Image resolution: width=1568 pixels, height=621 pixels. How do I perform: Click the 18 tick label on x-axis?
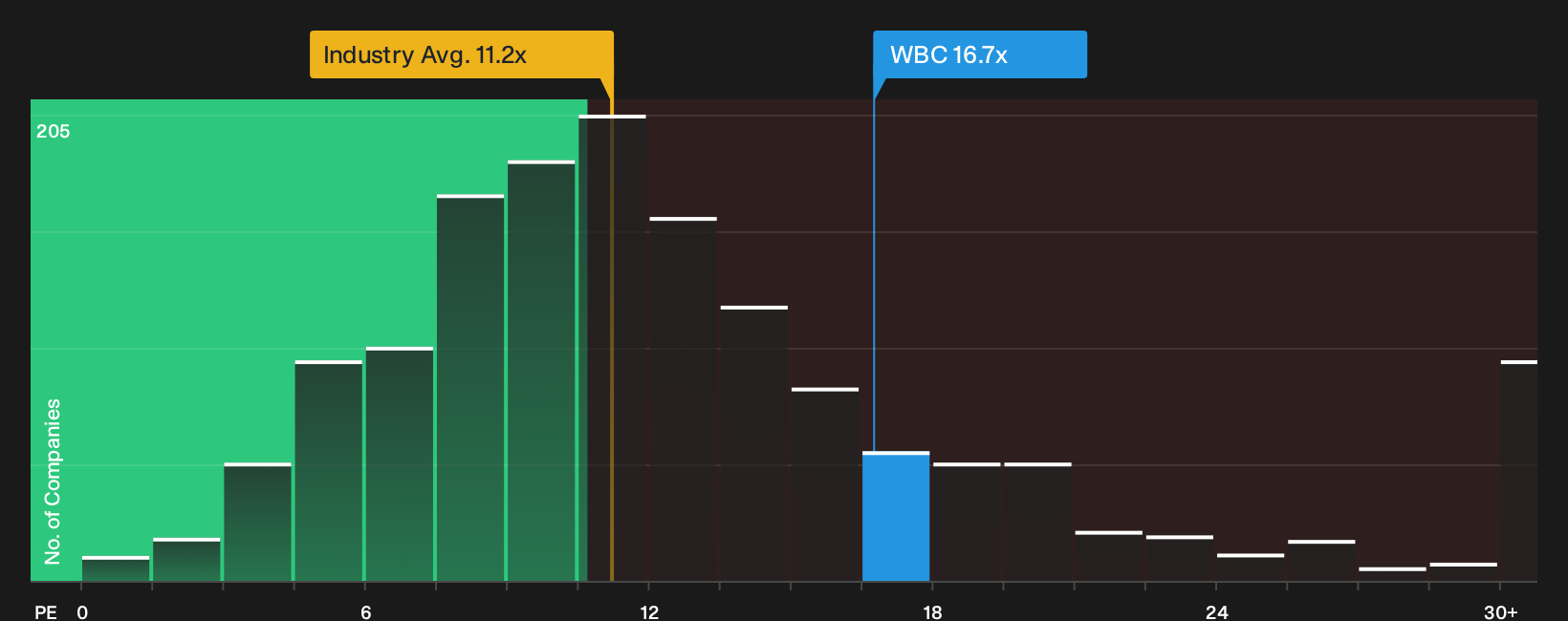click(932, 612)
